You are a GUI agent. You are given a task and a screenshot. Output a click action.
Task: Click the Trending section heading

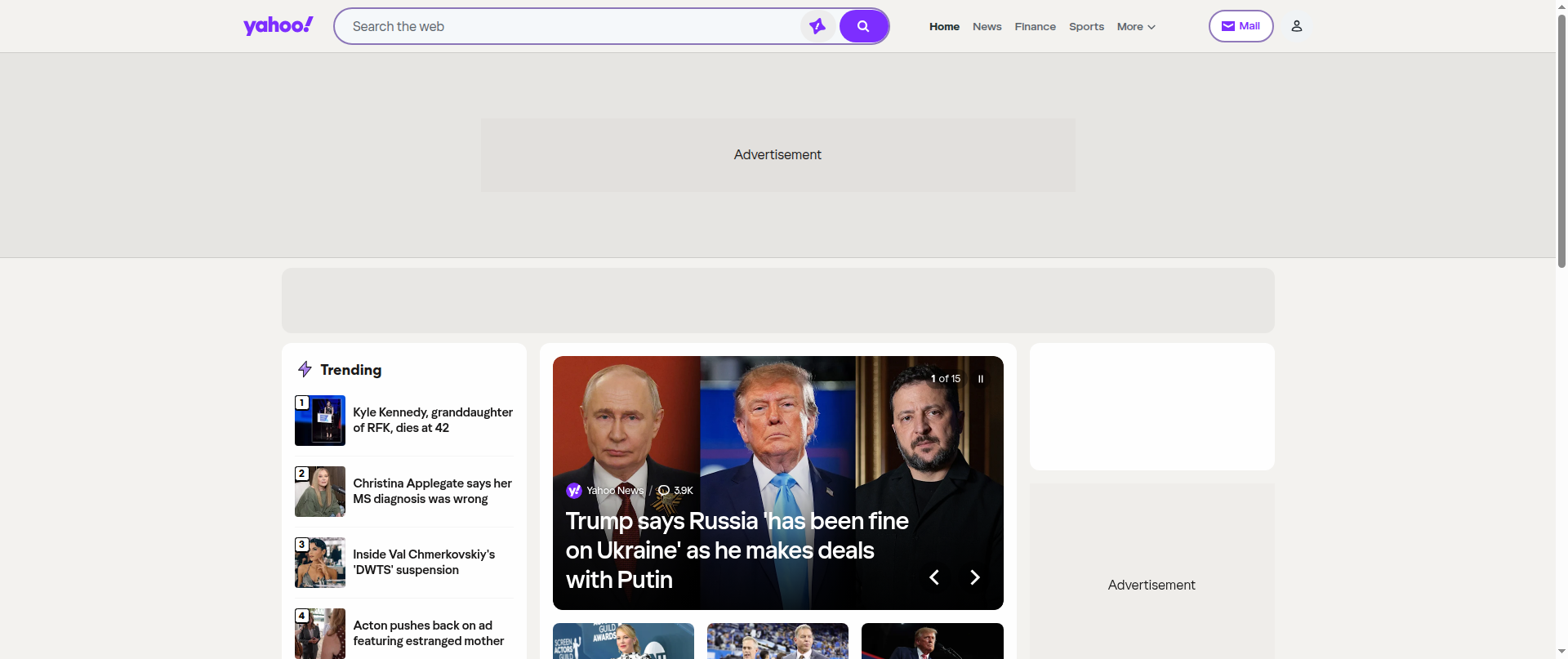[x=350, y=370]
